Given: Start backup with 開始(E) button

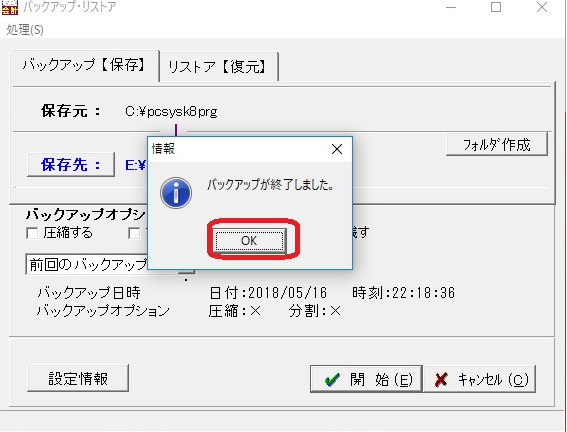Looking at the screenshot, I should coord(366,379).
